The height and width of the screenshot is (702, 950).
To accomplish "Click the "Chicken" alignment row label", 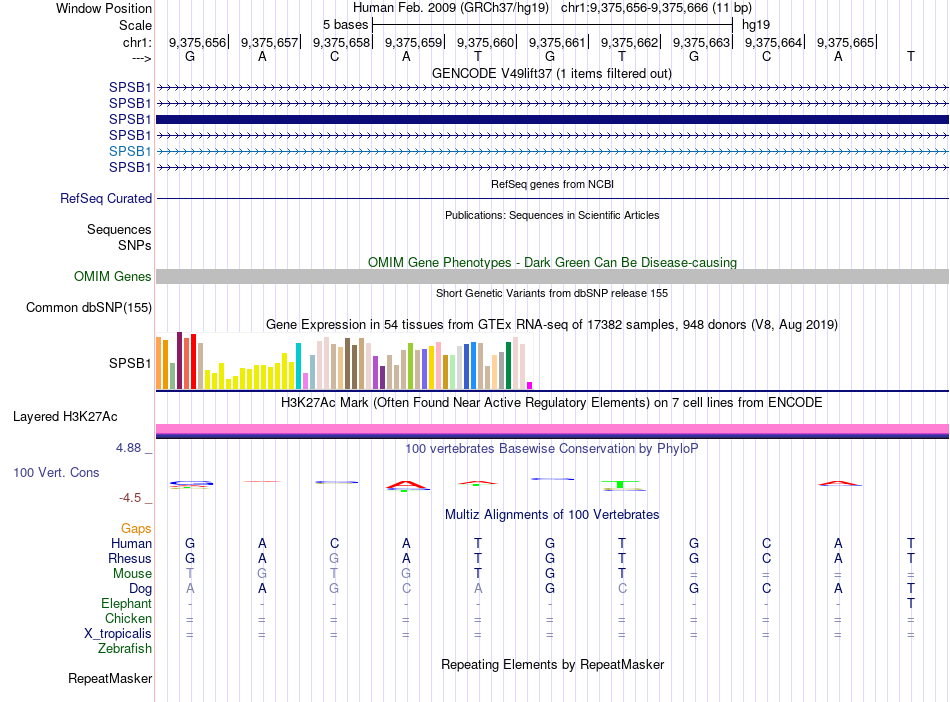I will [x=128, y=618].
